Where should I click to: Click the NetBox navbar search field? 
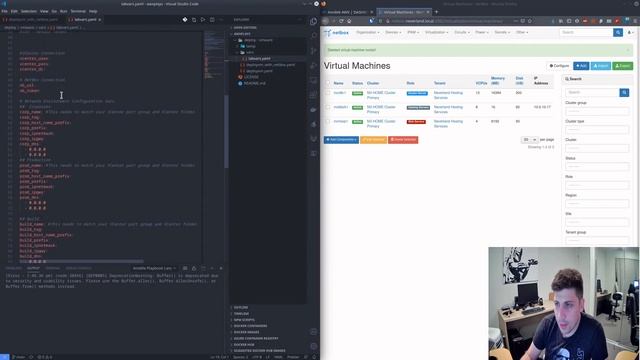point(586,32)
